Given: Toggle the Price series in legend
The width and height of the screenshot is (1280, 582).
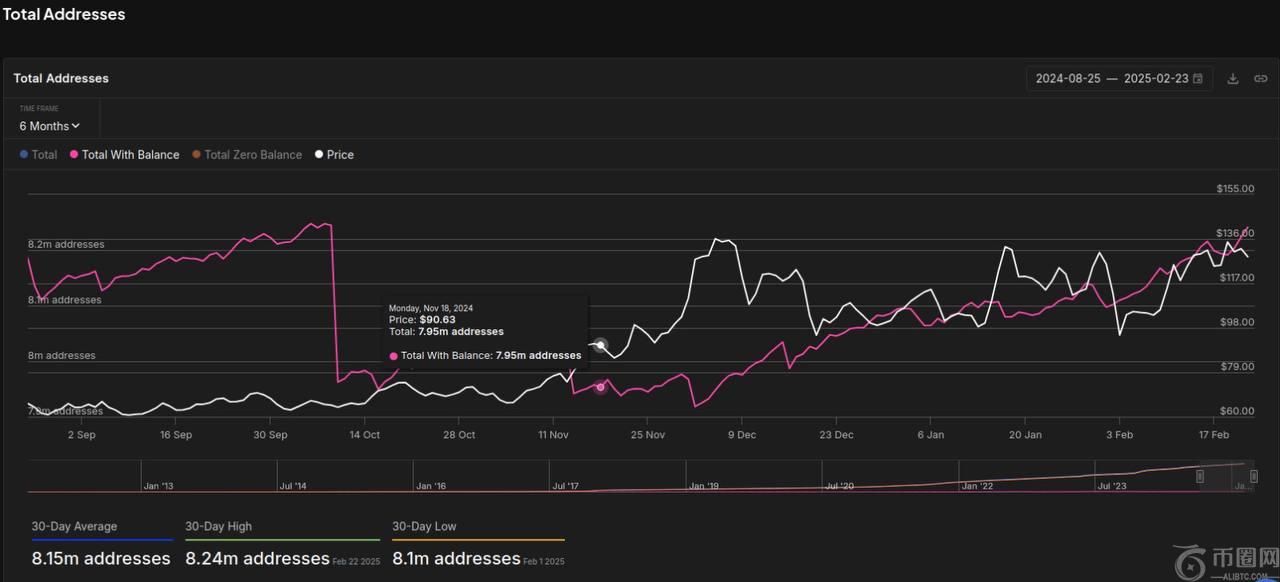Looking at the screenshot, I should [x=334, y=155].
